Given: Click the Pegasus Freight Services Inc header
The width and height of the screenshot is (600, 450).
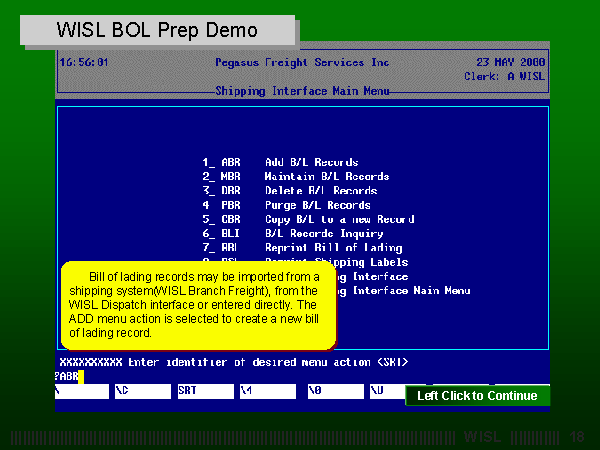Looking at the screenshot, I should click(x=301, y=62).
